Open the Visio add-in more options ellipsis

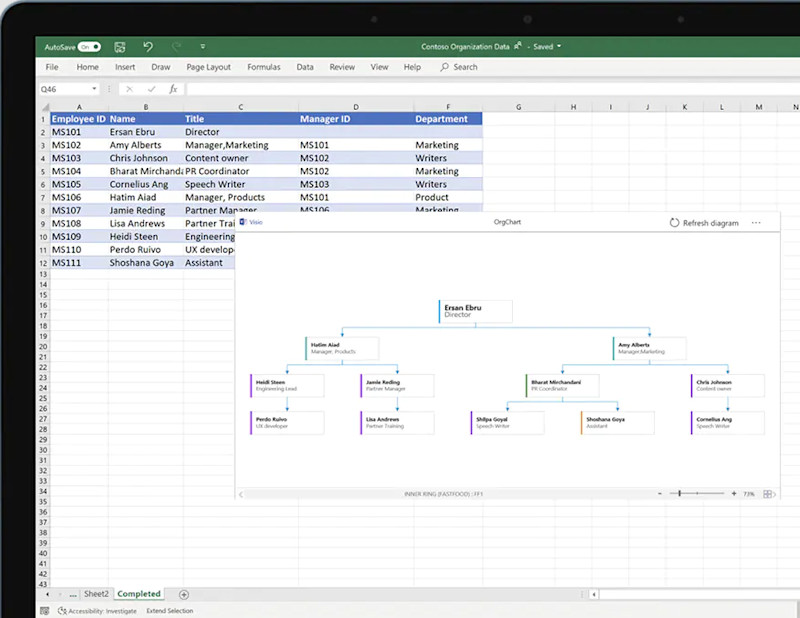tap(756, 223)
